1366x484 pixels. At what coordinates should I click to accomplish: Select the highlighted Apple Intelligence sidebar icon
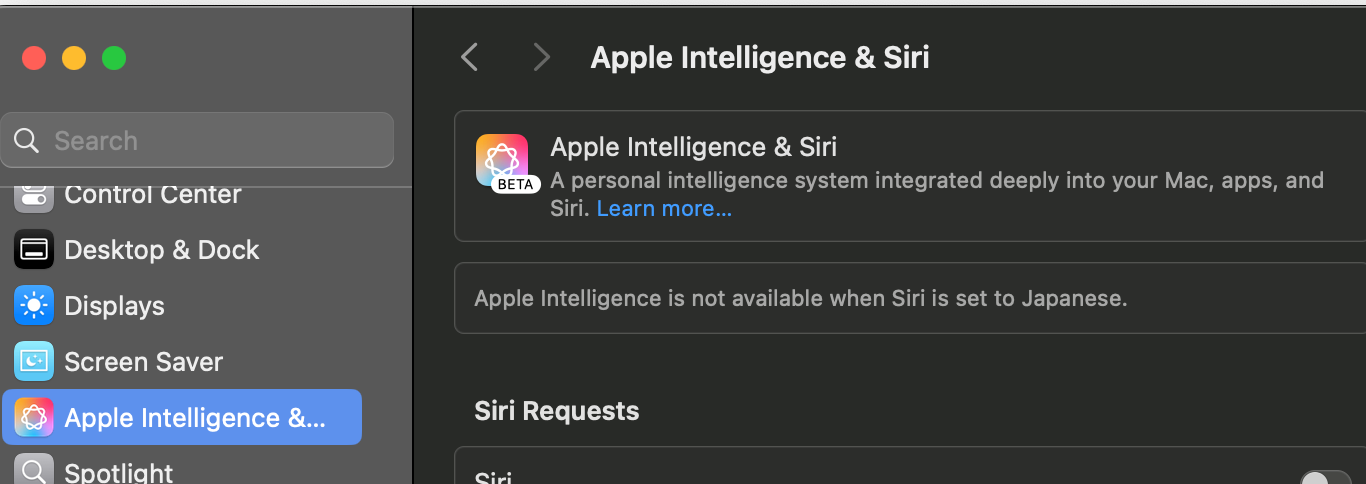tap(34, 418)
